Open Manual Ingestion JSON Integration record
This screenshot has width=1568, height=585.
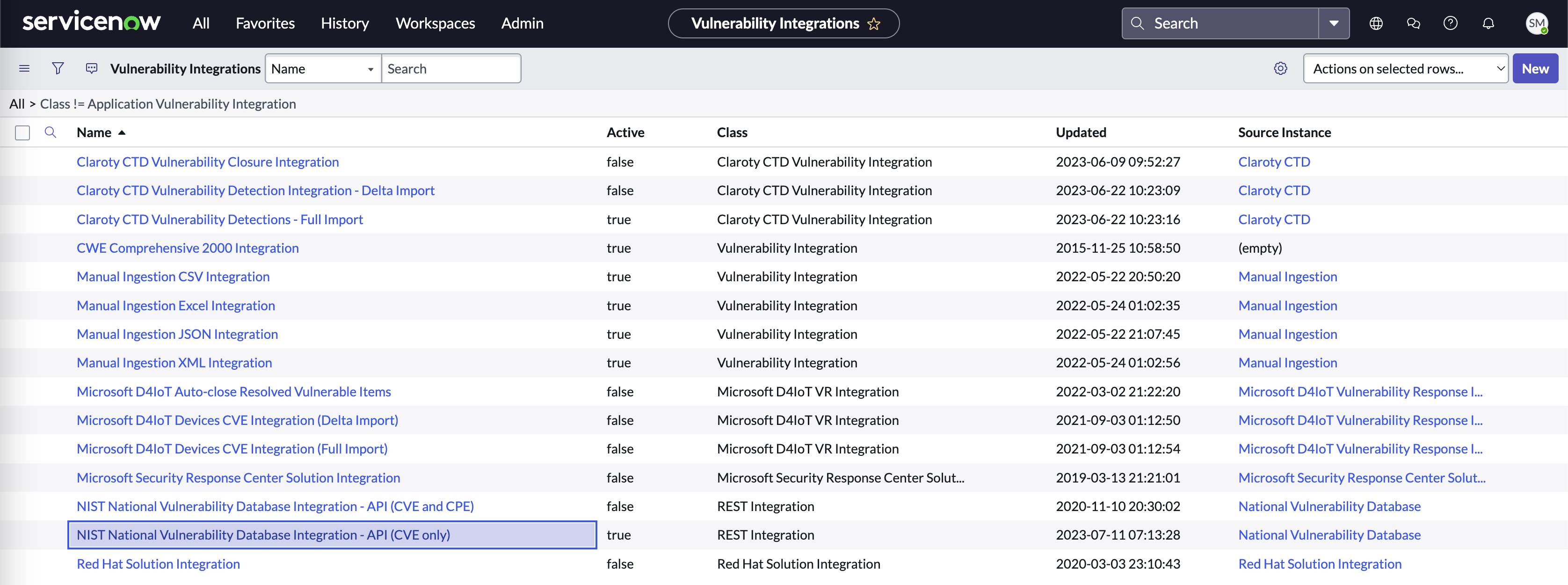point(177,334)
